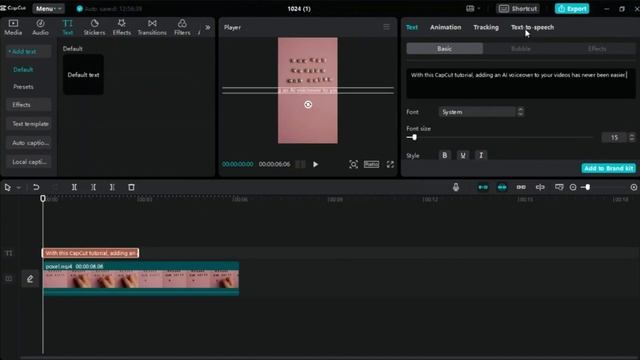Image resolution: width=640 pixels, height=360 pixels.
Task: Open the Filters panel
Action: [182, 27]
